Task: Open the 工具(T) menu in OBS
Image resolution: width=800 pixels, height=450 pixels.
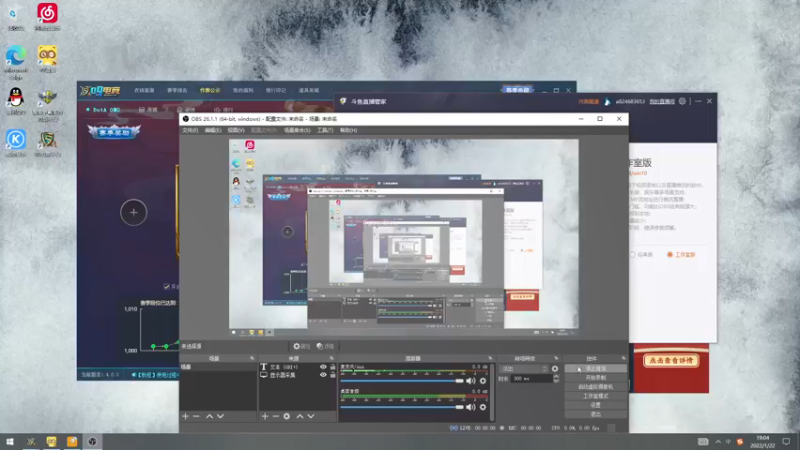Action: point(325,131)
